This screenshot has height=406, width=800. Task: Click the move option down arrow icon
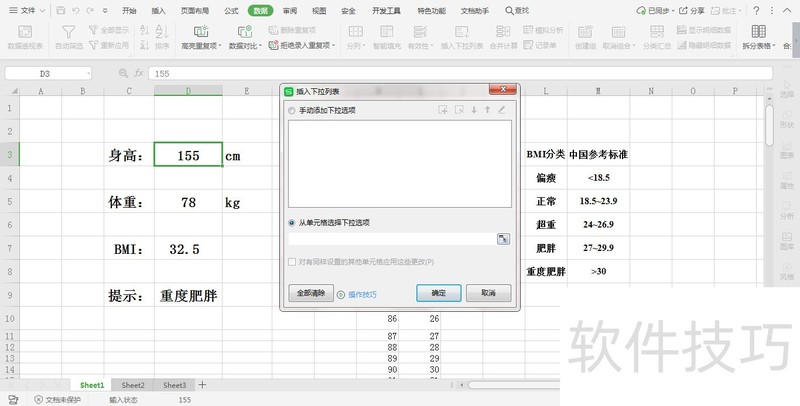point(474,110)
